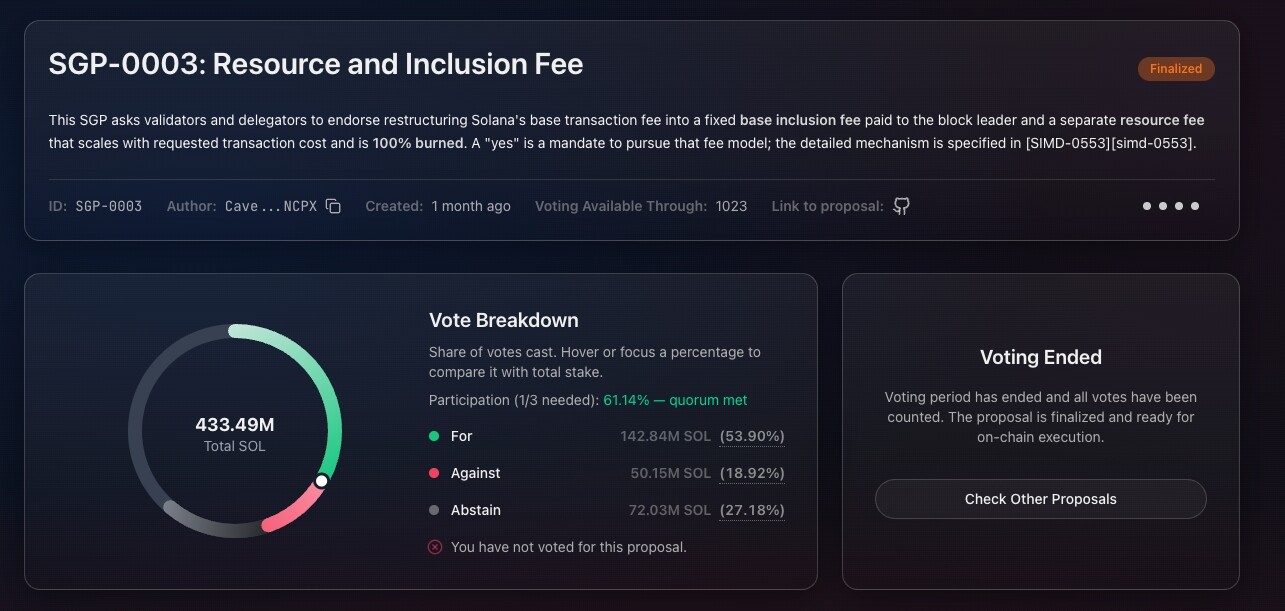Click the red X not-voted icon

[435, 547]
